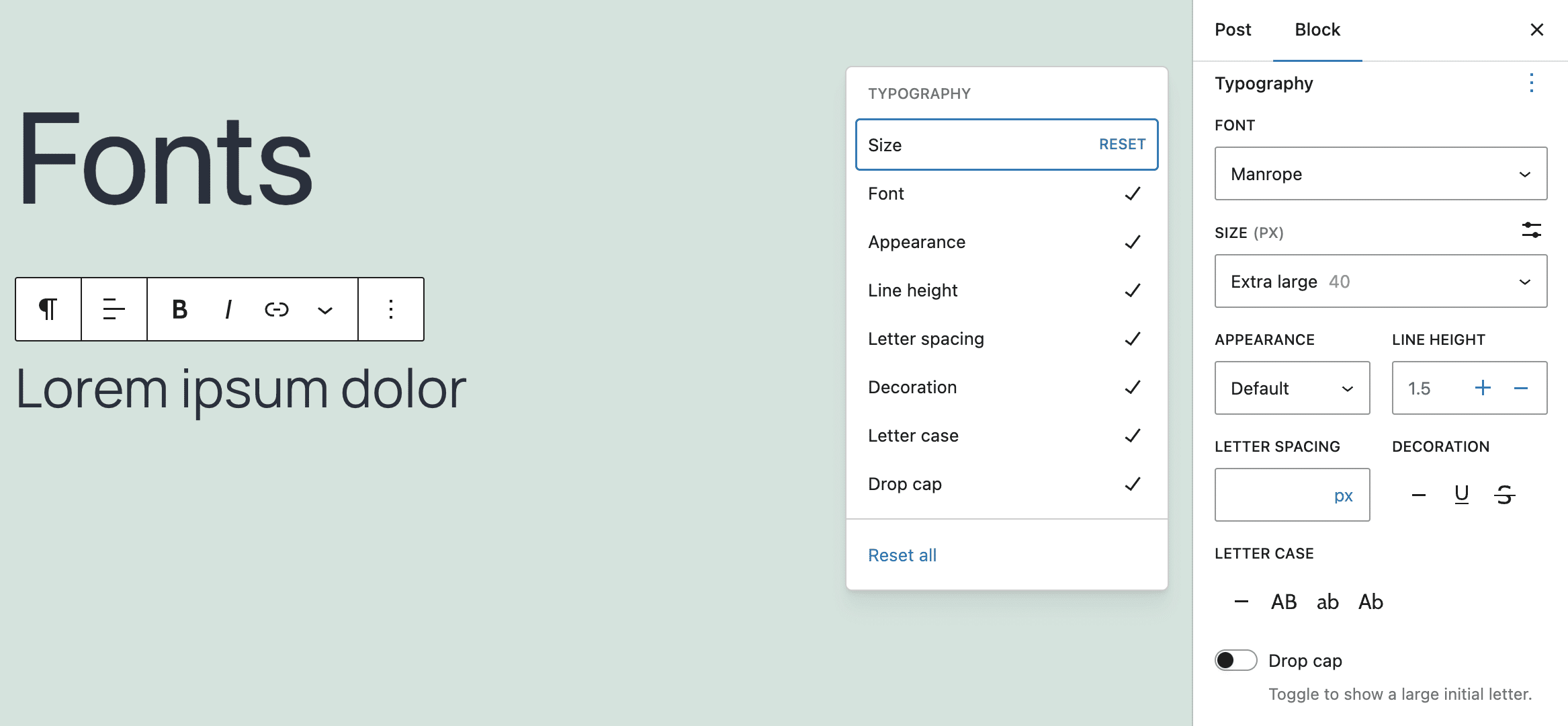The height and width of the screenshot is (726, 1568).
Task: Open the text alignment options
Action: (x=113, y=309)
